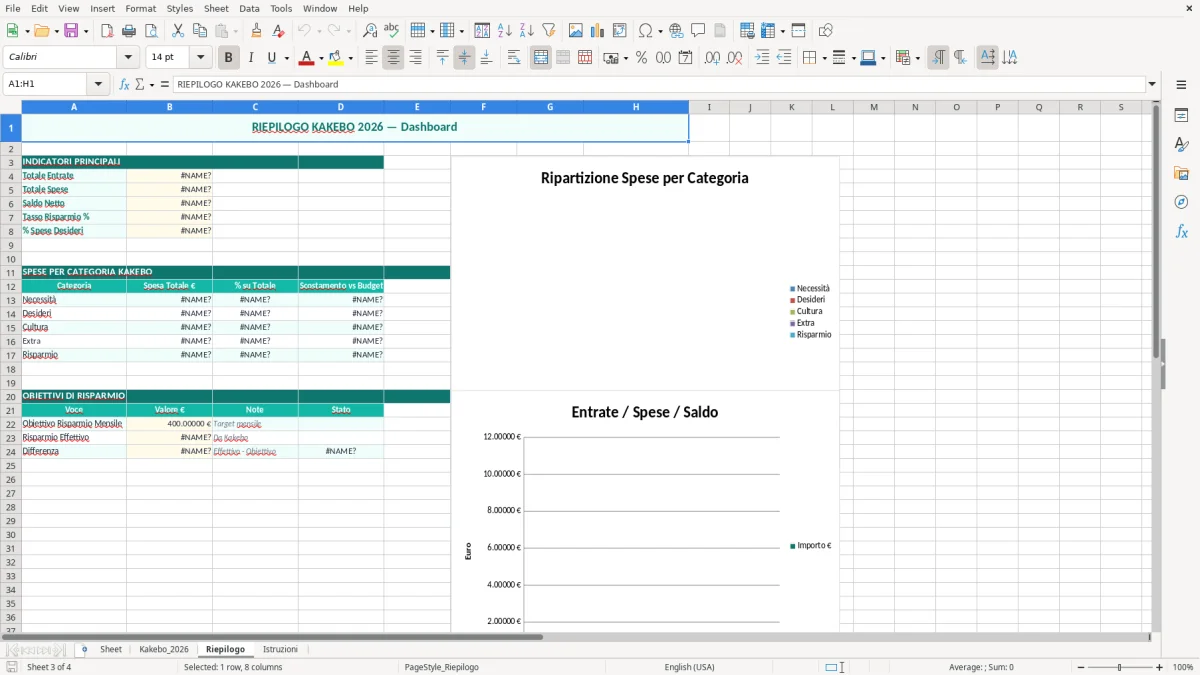This screenshot has width=1200, height=675.
Task: Apply the yellow background color swatch
Action: (336, 58)
